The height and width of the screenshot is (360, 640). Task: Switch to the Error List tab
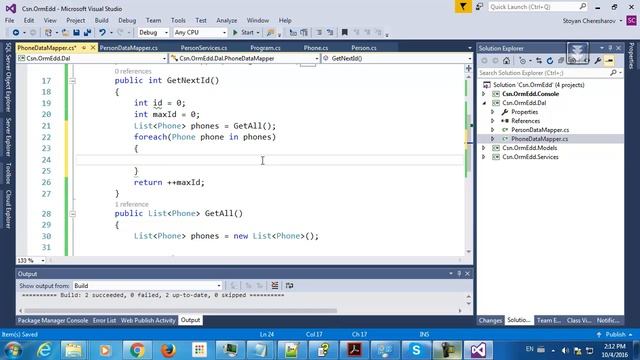click(x=104, y=320)
